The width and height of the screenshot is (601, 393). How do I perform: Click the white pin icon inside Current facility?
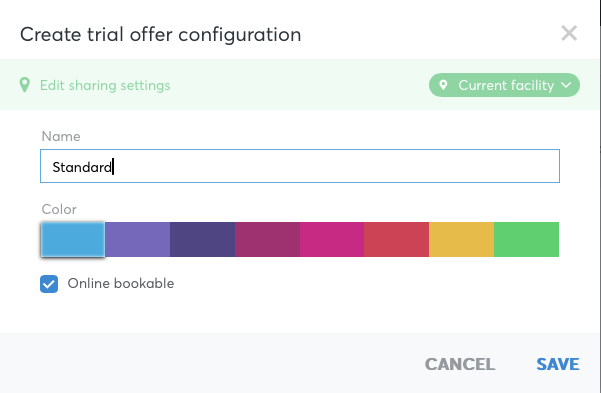pyautogui.click(x=443, y=85)
